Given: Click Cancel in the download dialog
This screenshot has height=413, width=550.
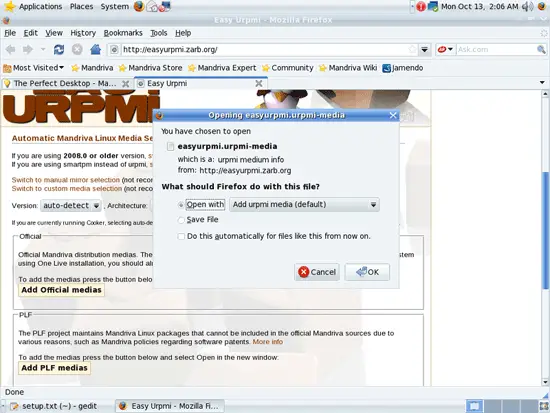Looking at the screenshot, I should click(317, 272).
